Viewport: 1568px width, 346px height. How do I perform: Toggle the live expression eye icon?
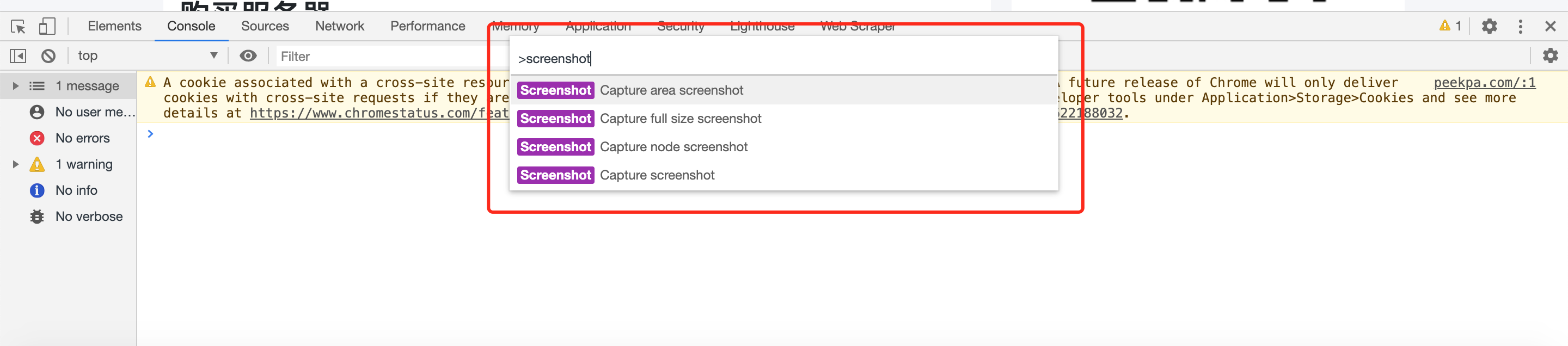click(248, 56)
